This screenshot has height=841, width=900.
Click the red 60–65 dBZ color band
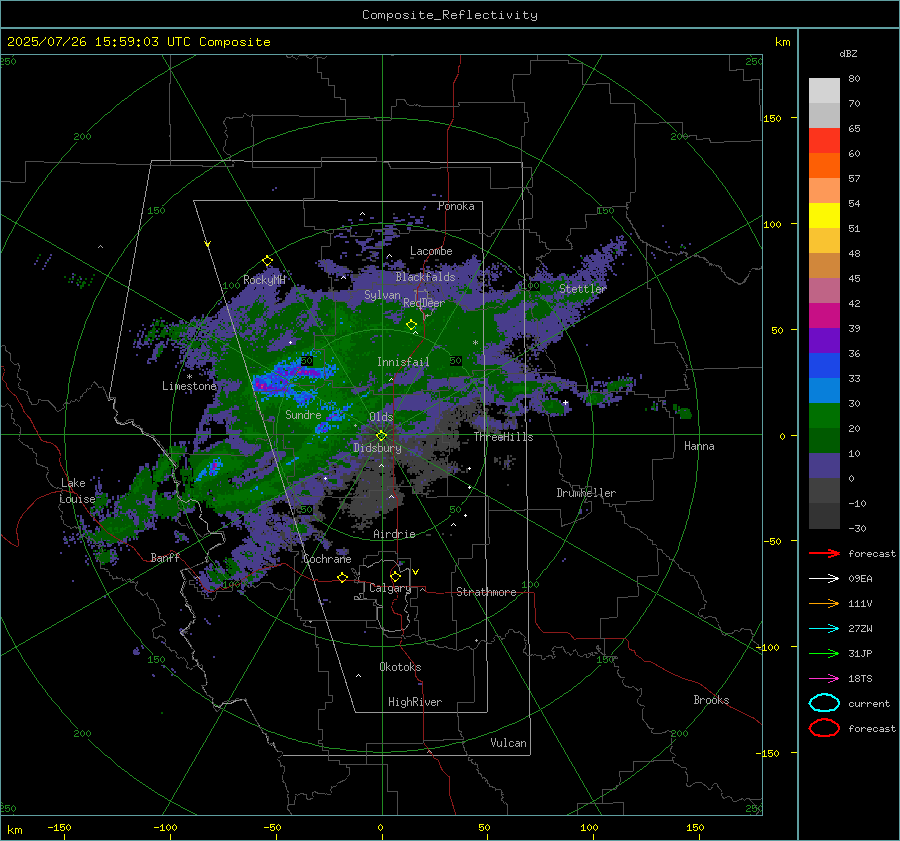[824, 141]
